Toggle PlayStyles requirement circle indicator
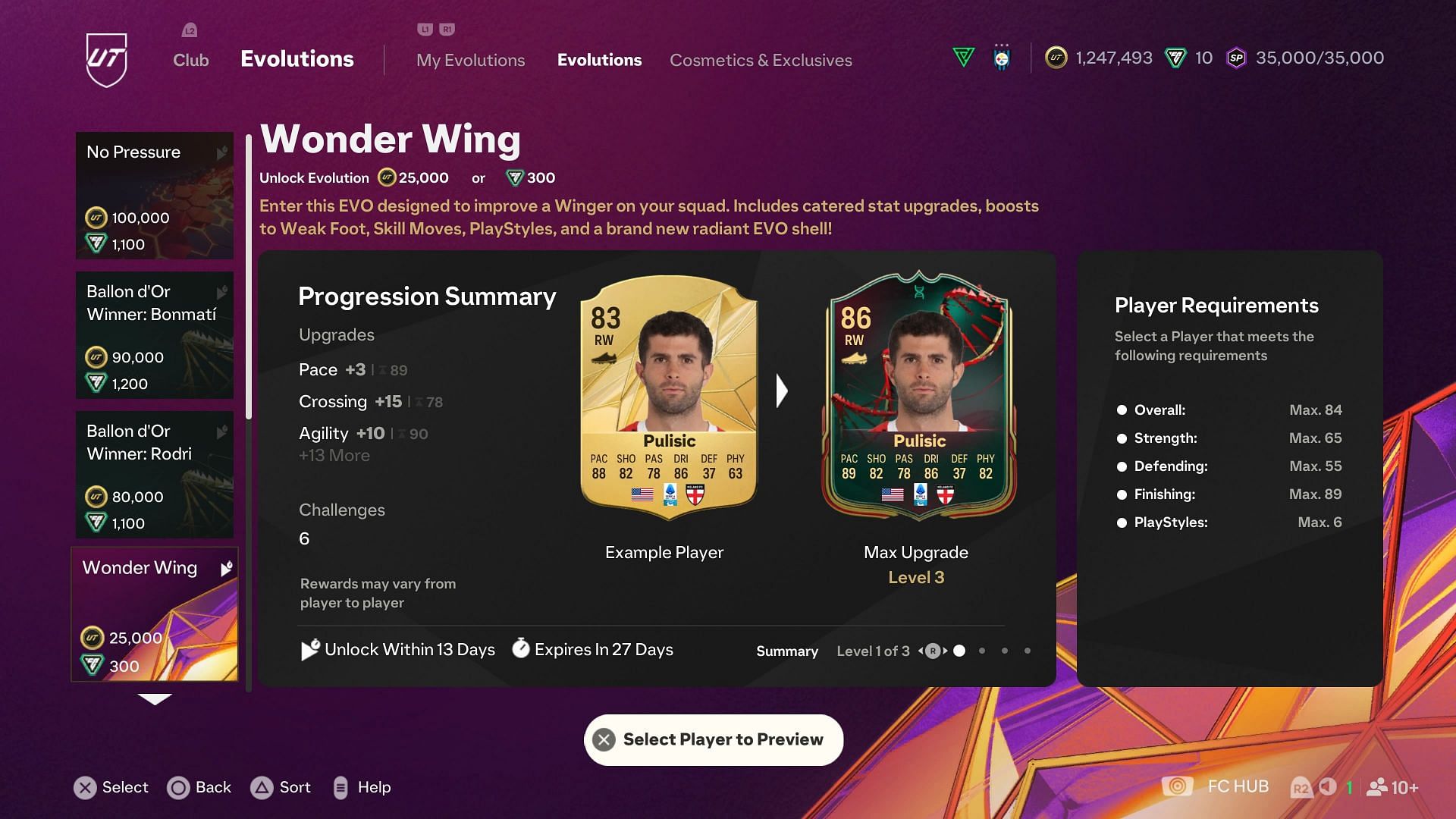The height and width of the screenshot is (819, 1456). click(1121, 521)
